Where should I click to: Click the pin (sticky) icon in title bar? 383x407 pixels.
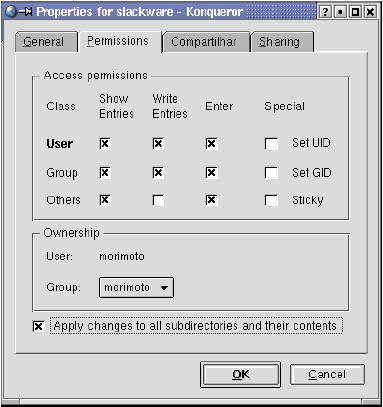pos(26,12)
